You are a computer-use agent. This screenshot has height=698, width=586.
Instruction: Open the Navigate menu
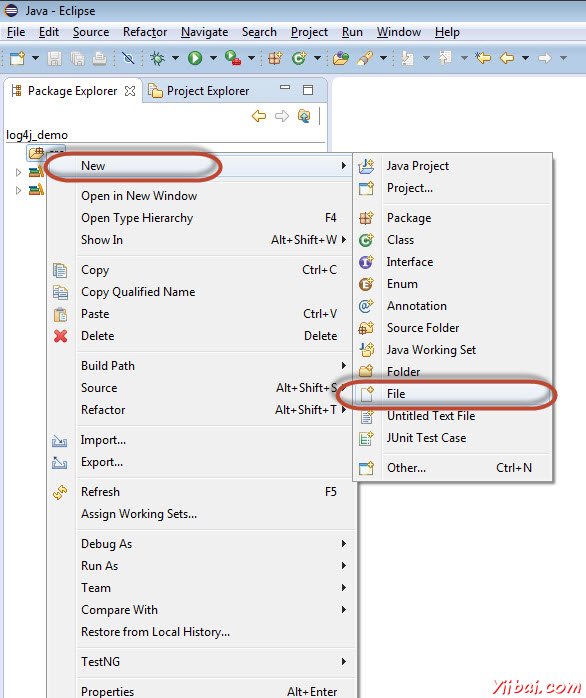(204, 32)
